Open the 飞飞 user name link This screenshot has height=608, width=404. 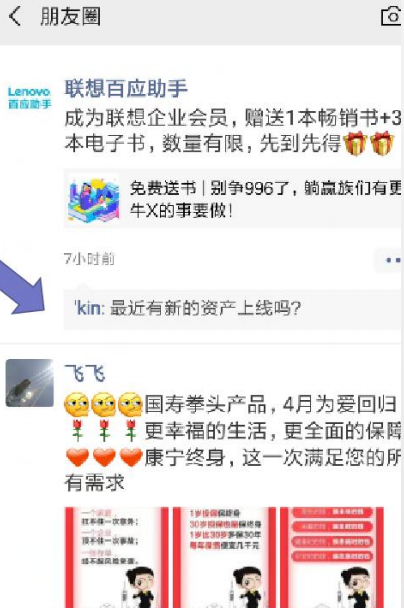(x=85, y=373)
